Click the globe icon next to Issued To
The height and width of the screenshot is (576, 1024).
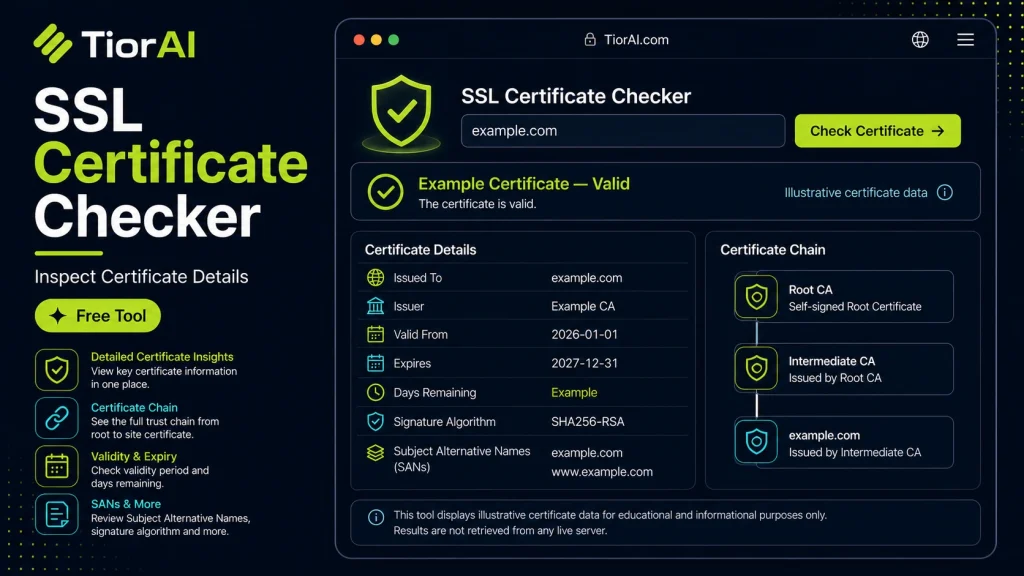tap(376, 278)
